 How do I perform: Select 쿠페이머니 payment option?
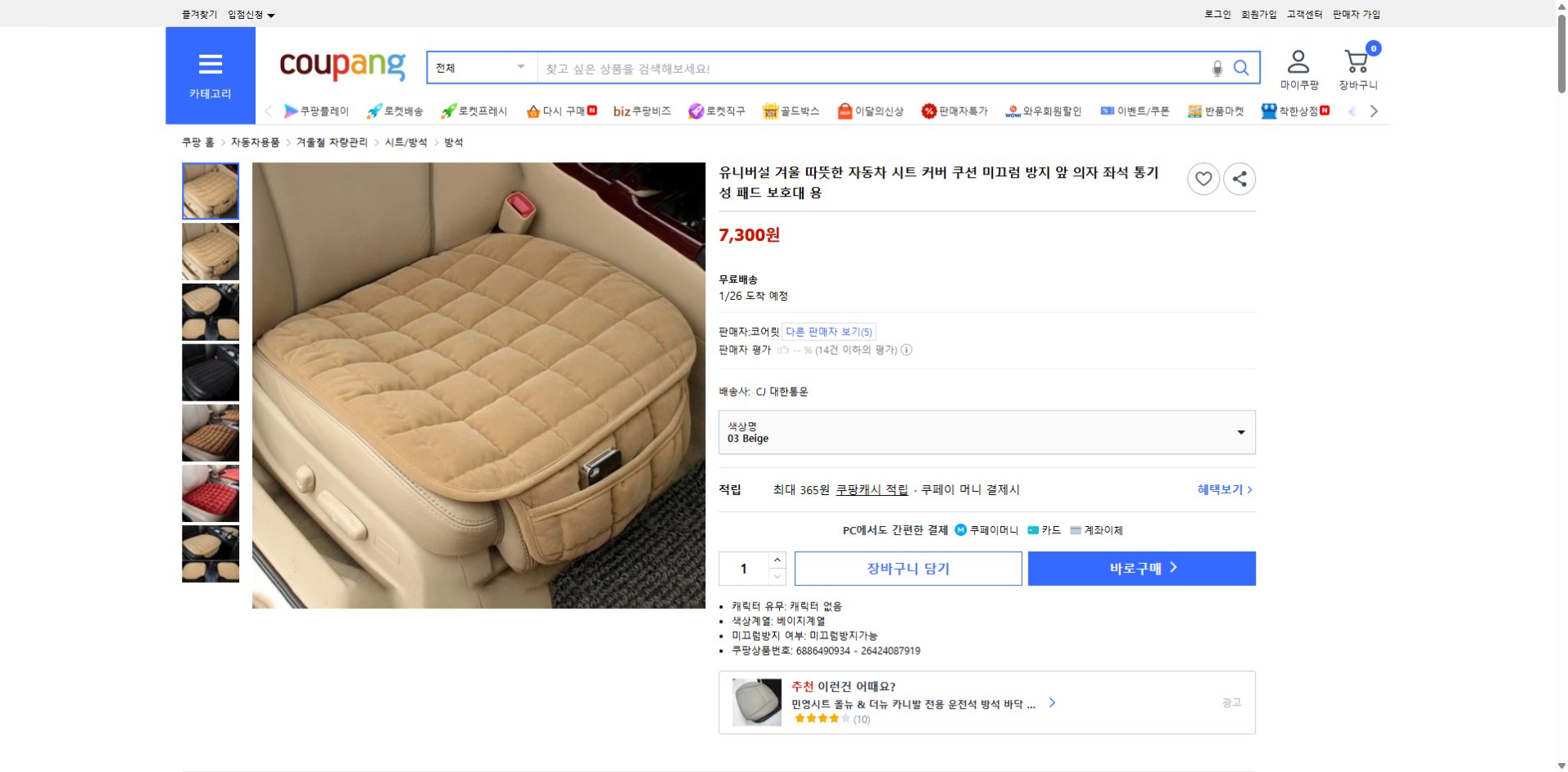985,529
